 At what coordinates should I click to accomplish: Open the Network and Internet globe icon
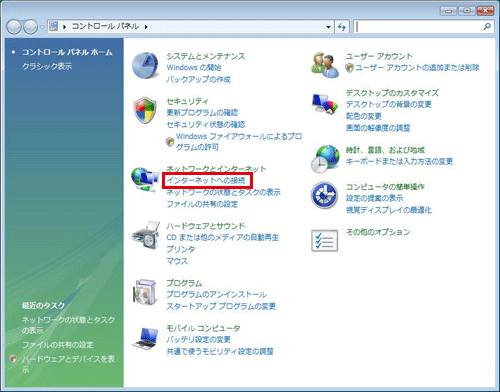[x=145, y=180]
